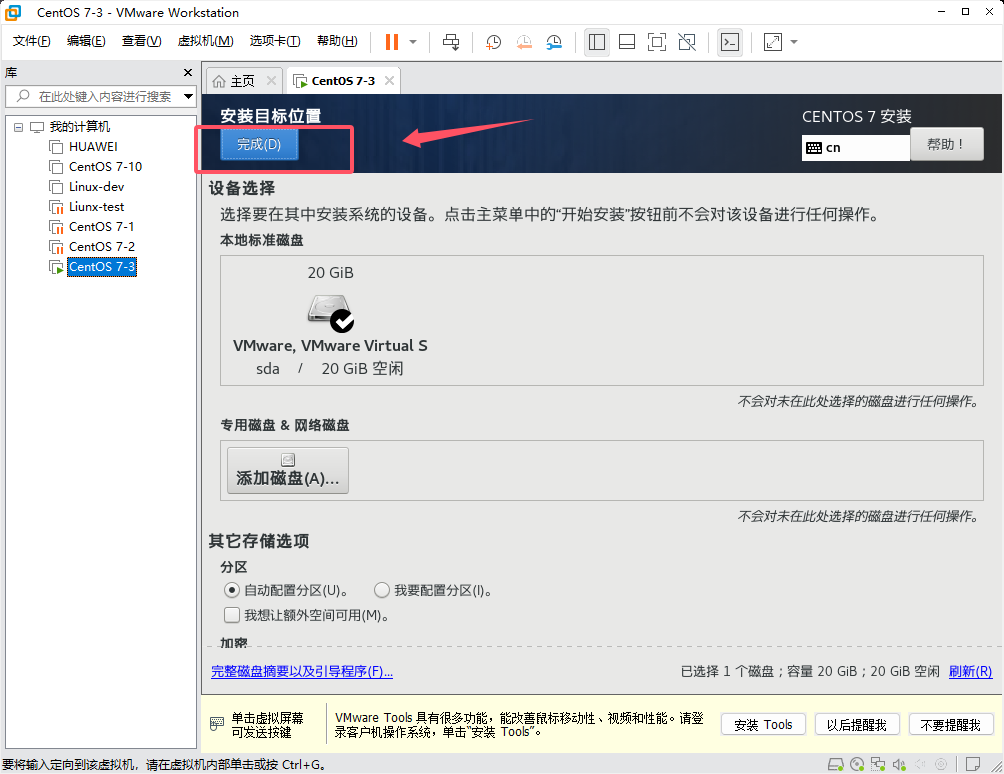Close the 主页 tab
Screen dimensions: 1004x774
[271, 81]
